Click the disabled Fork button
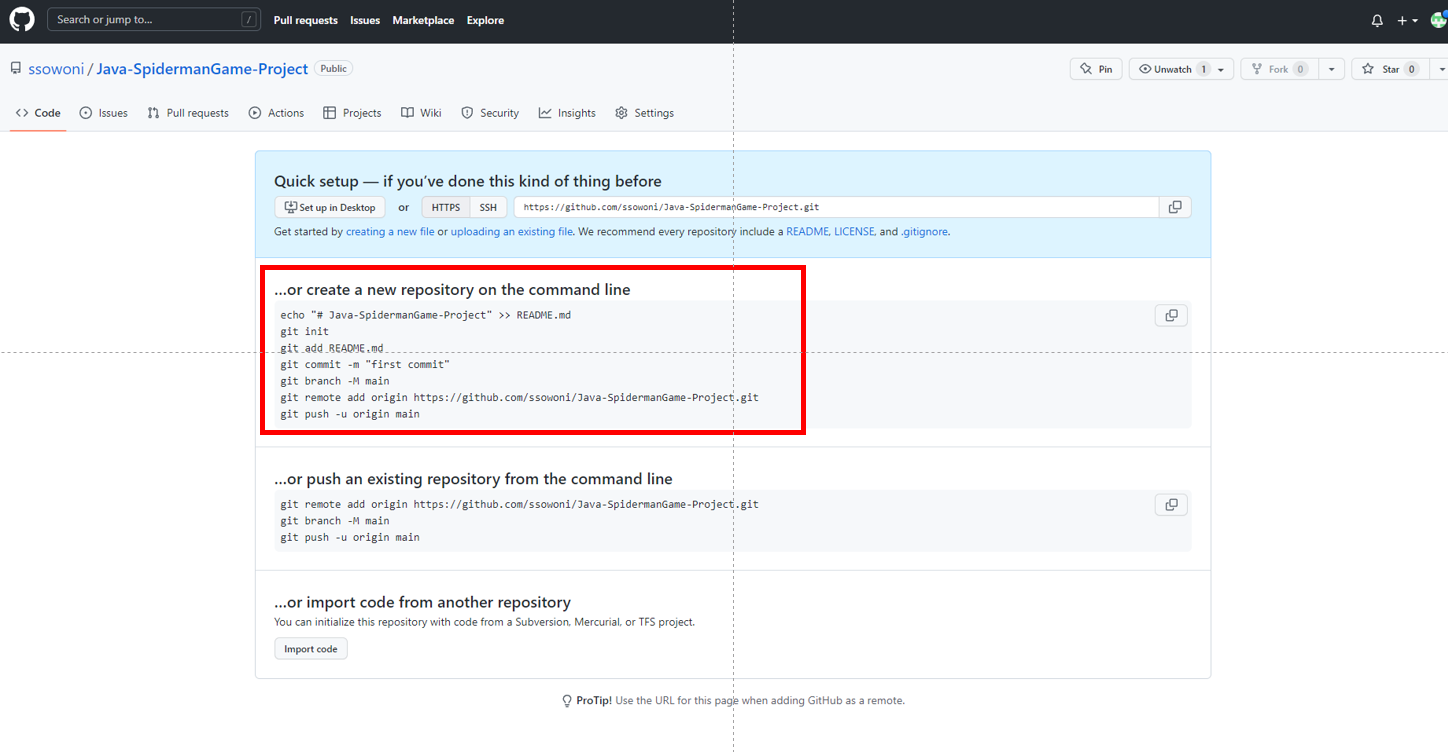 pyautogui.click(x=1279, y=69)
